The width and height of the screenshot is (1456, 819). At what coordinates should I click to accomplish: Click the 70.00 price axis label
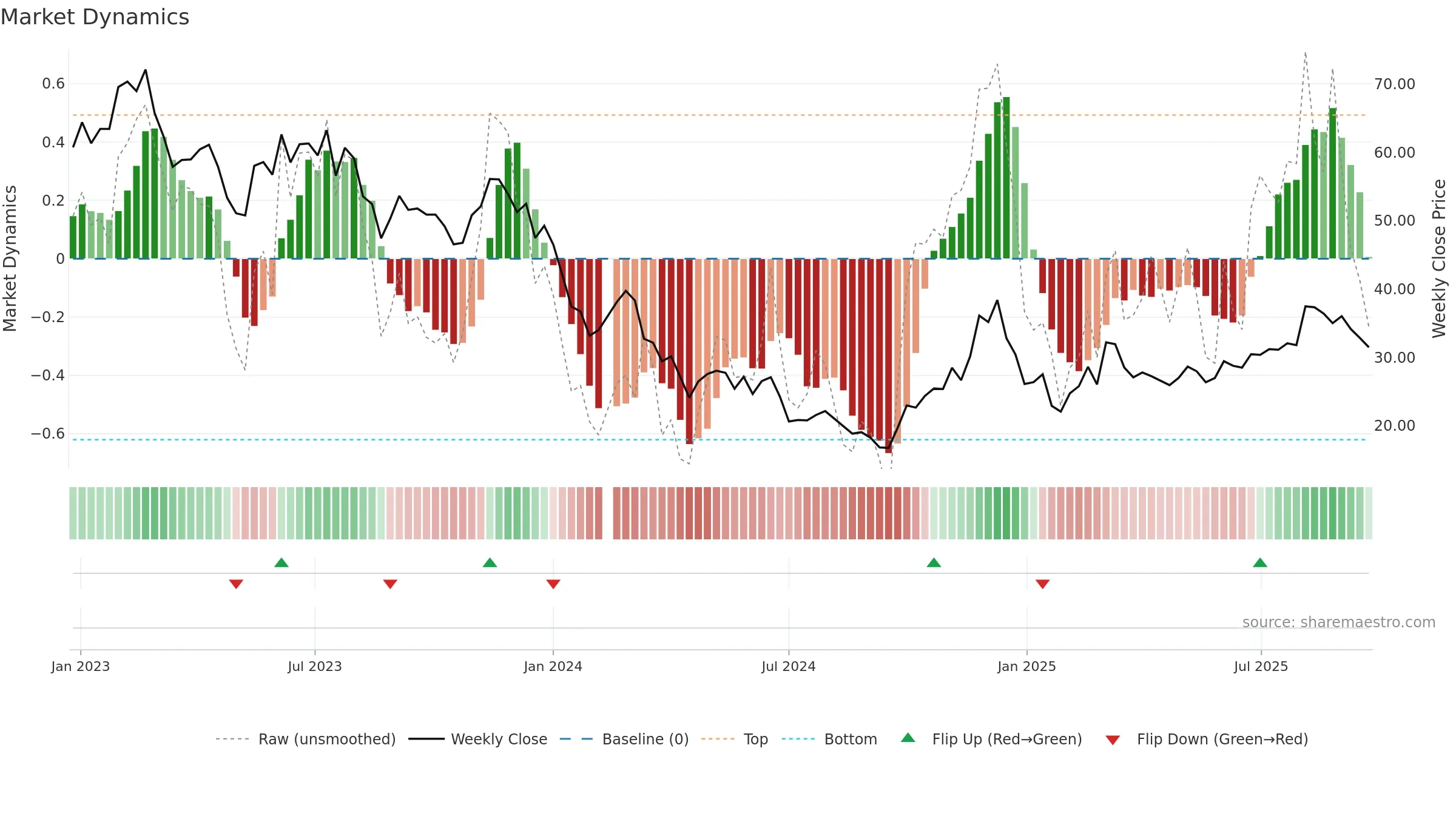click(x=1395, y=84)
